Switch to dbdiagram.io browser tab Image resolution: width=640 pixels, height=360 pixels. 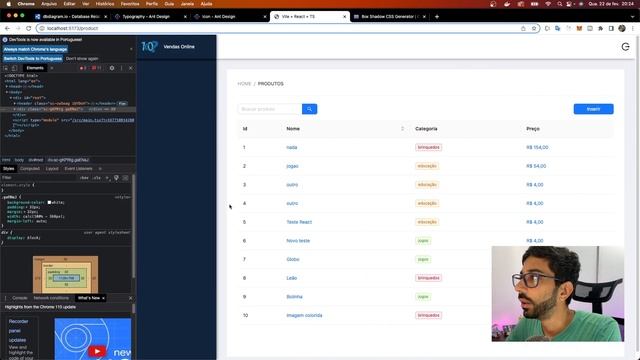click(x=71, y=17)
